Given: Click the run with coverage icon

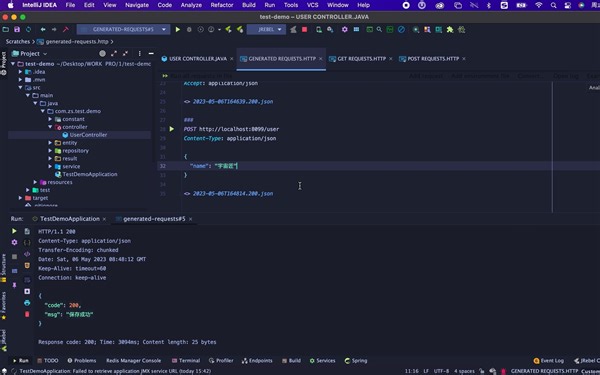Looking at the screenshot, I should pos(200,29).
